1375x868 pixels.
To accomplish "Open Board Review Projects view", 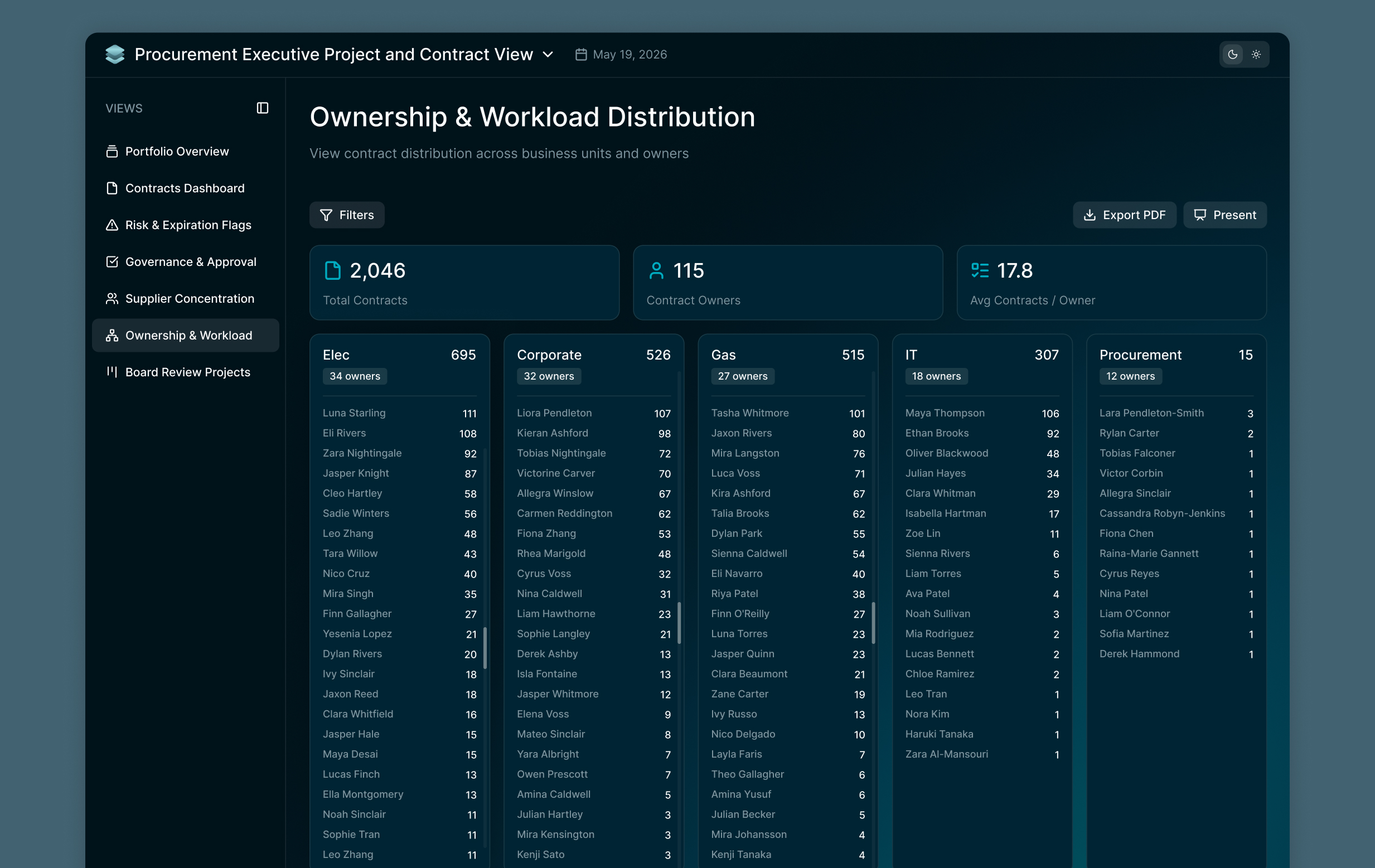I will tap(185, 372).
